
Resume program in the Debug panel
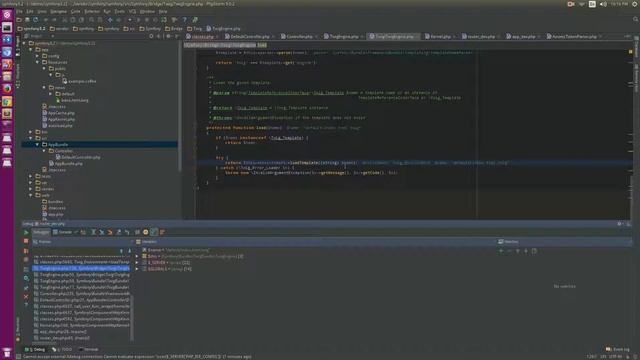click(26, 232)
